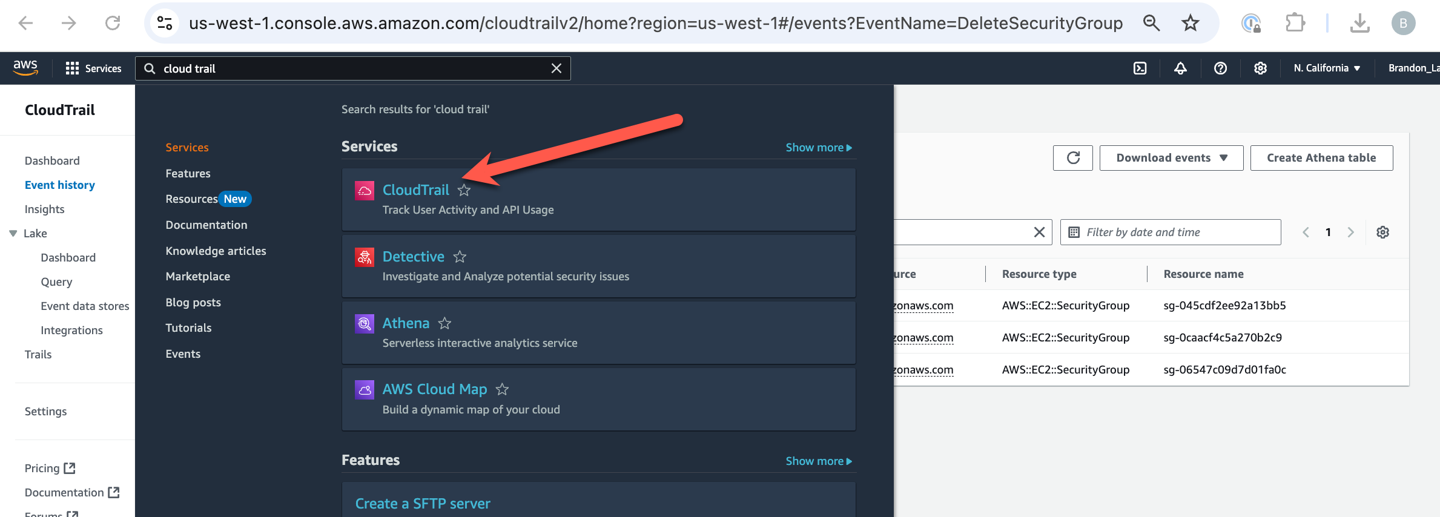Click the Athena service icon
This screenshot has width=1440, height=517.
365,323
